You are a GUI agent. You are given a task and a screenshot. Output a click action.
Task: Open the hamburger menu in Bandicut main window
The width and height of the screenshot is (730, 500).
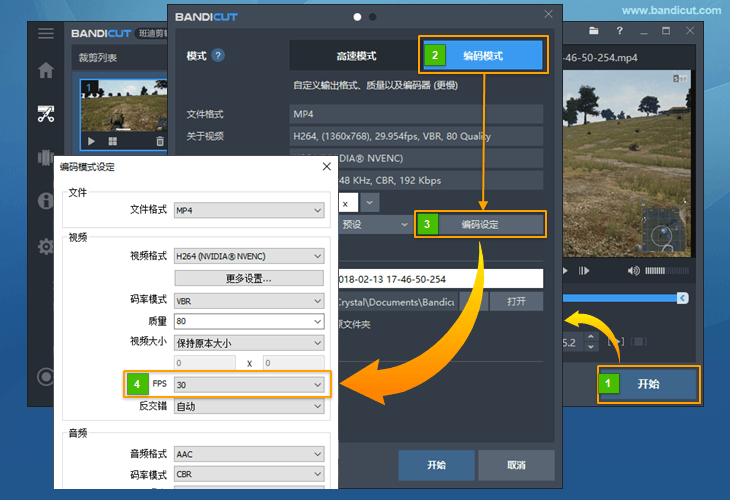point(46,33)
